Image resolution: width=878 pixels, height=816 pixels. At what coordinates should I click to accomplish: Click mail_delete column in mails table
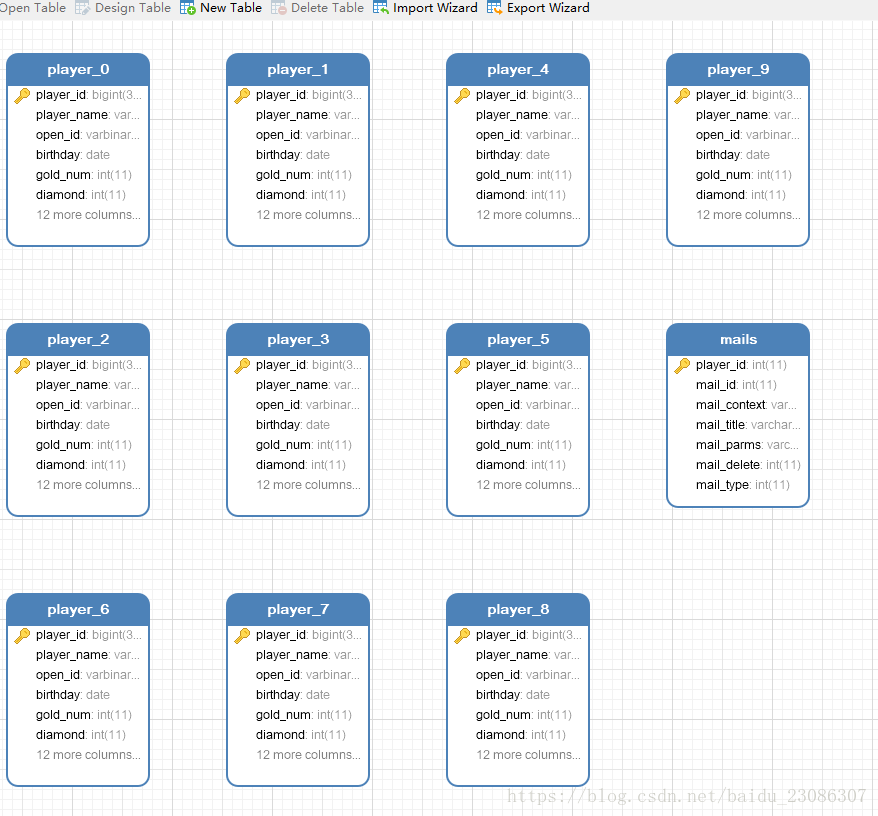coord(748,465)
